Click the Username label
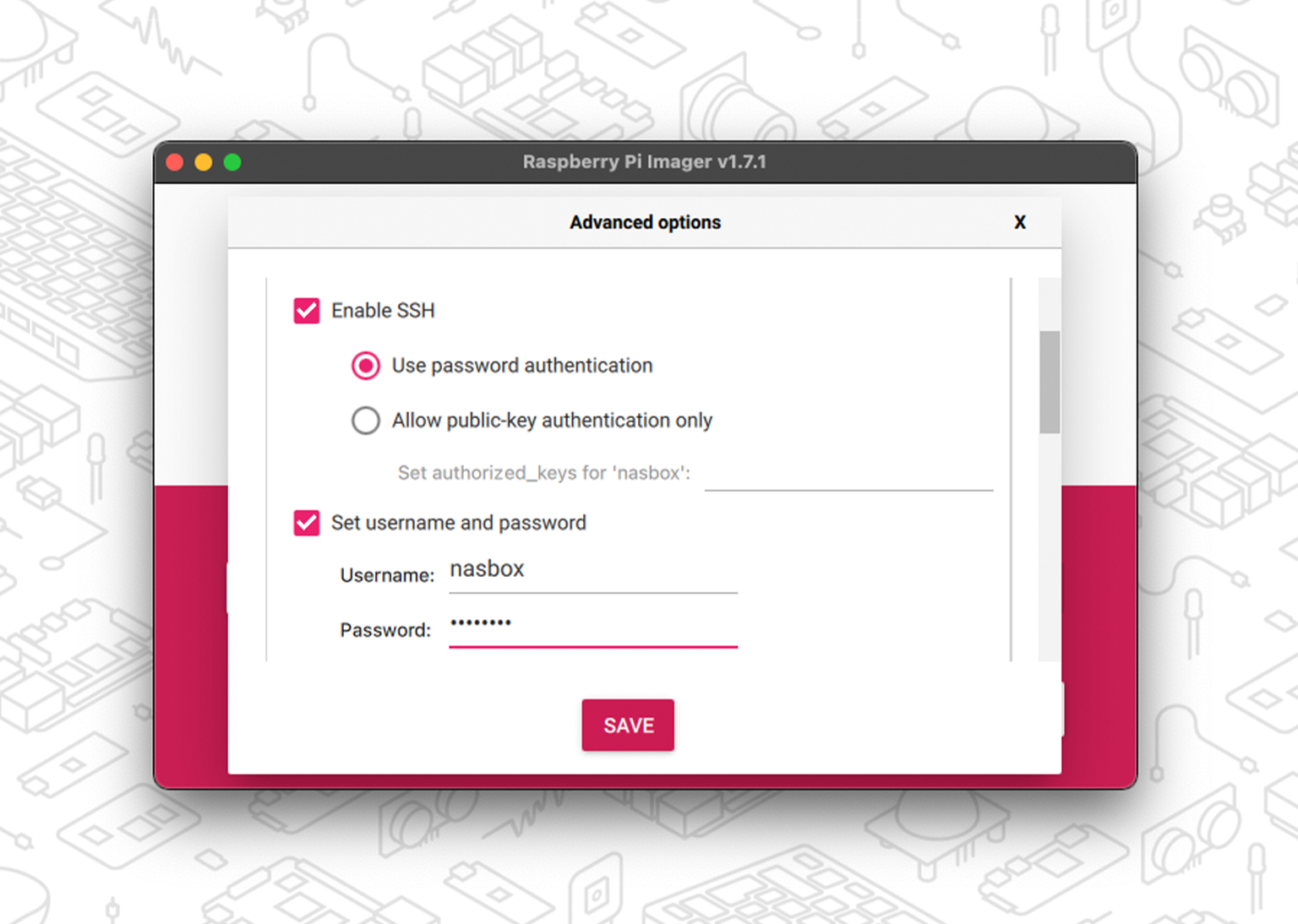The height and width of the screenshot is (924, 1298). point(387,574)
